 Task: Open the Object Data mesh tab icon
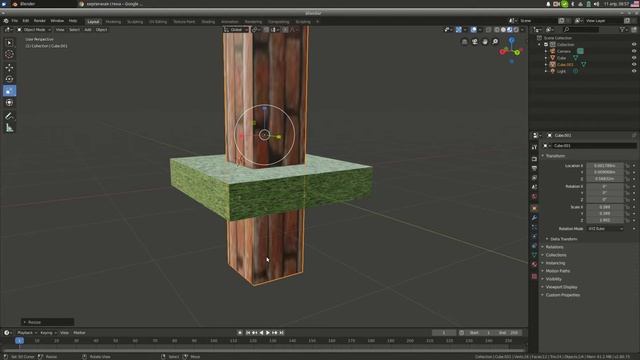(x=534, y=255)
